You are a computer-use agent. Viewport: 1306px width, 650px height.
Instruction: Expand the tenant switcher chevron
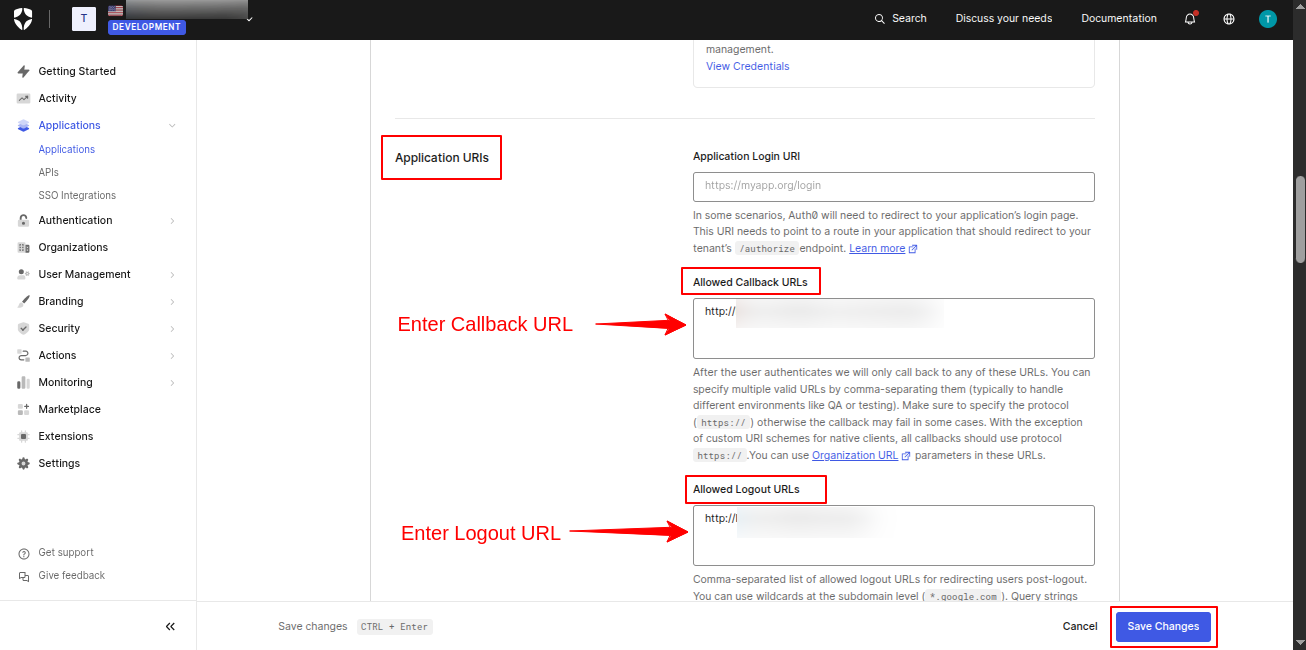click(x=249, y=18)
